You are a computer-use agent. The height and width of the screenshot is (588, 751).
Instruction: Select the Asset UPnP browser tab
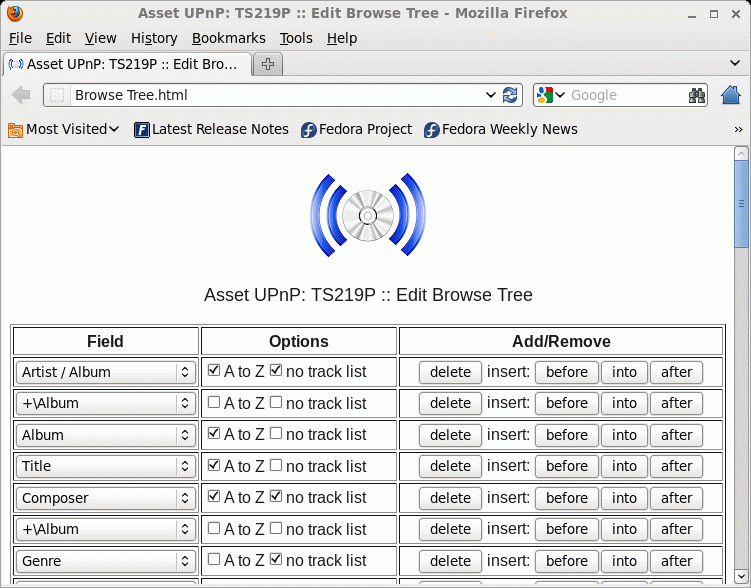pos(127,64)
